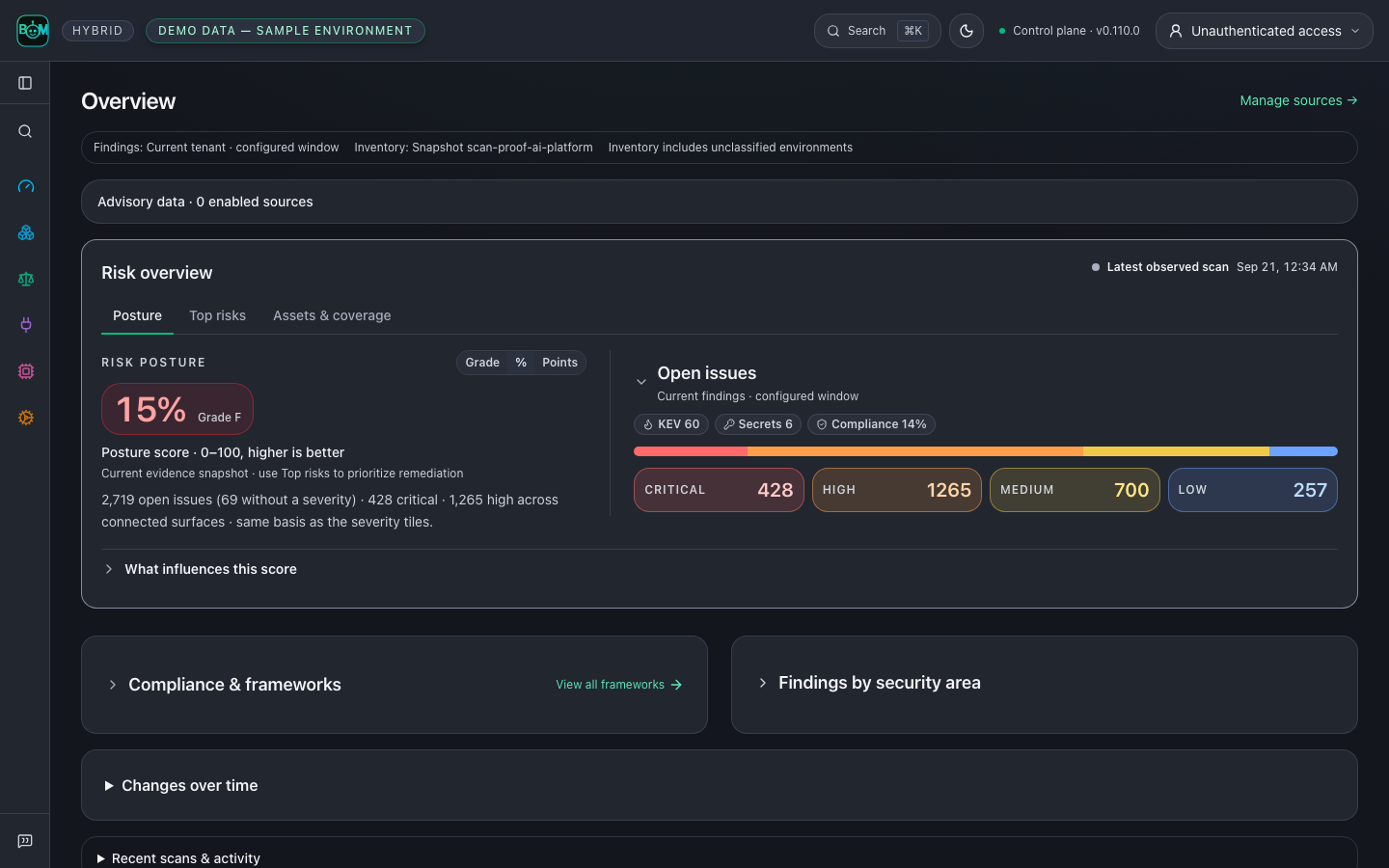The width and height of the screenshot is (1389, 868).
Task: Switch to the Assets & coverage tab
Action: 332,315
